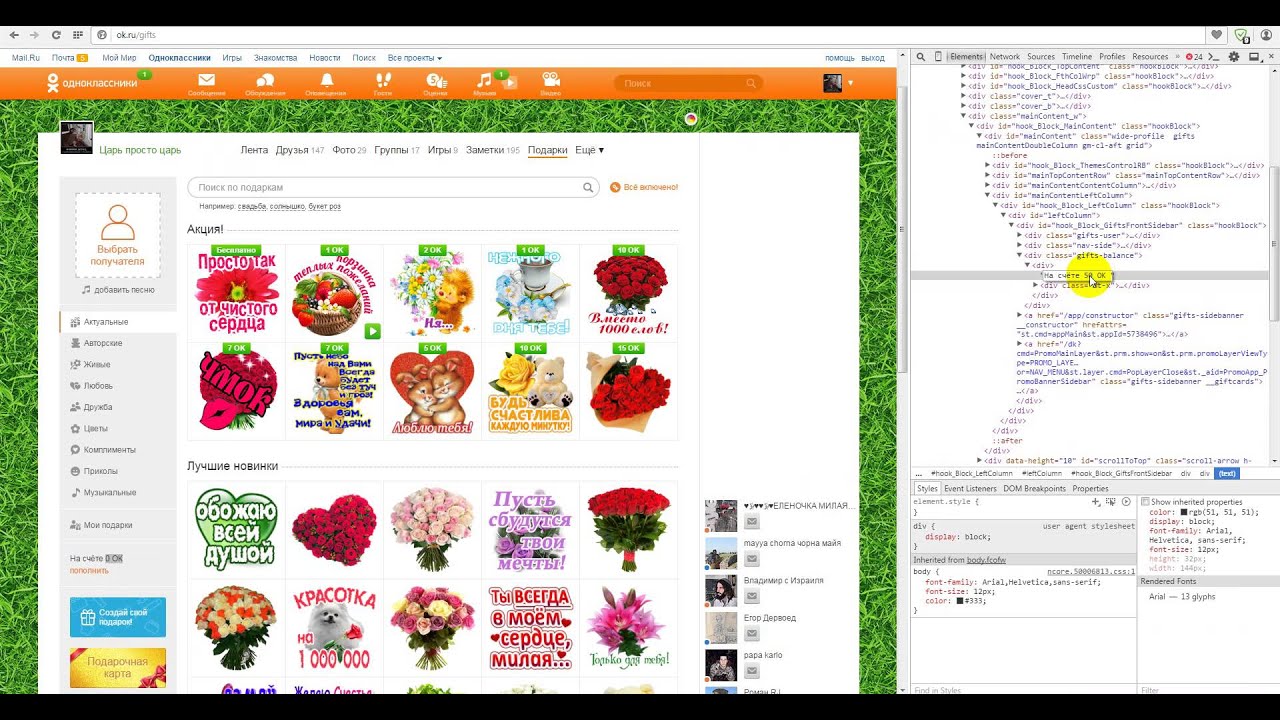This screenshot has width=1280, height=720.
Task: Open the Event Listeners tab
Action: (x=970, y=488)
